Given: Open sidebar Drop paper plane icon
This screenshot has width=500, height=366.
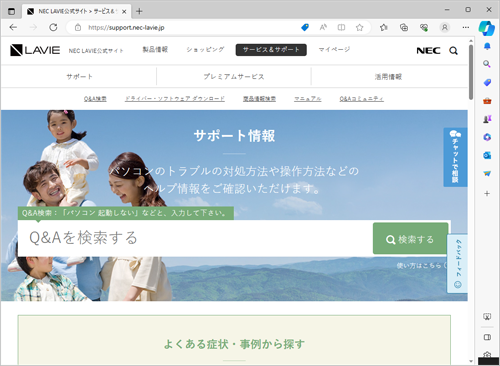Looking at the screenshot, I should click(x=487, y=173).
